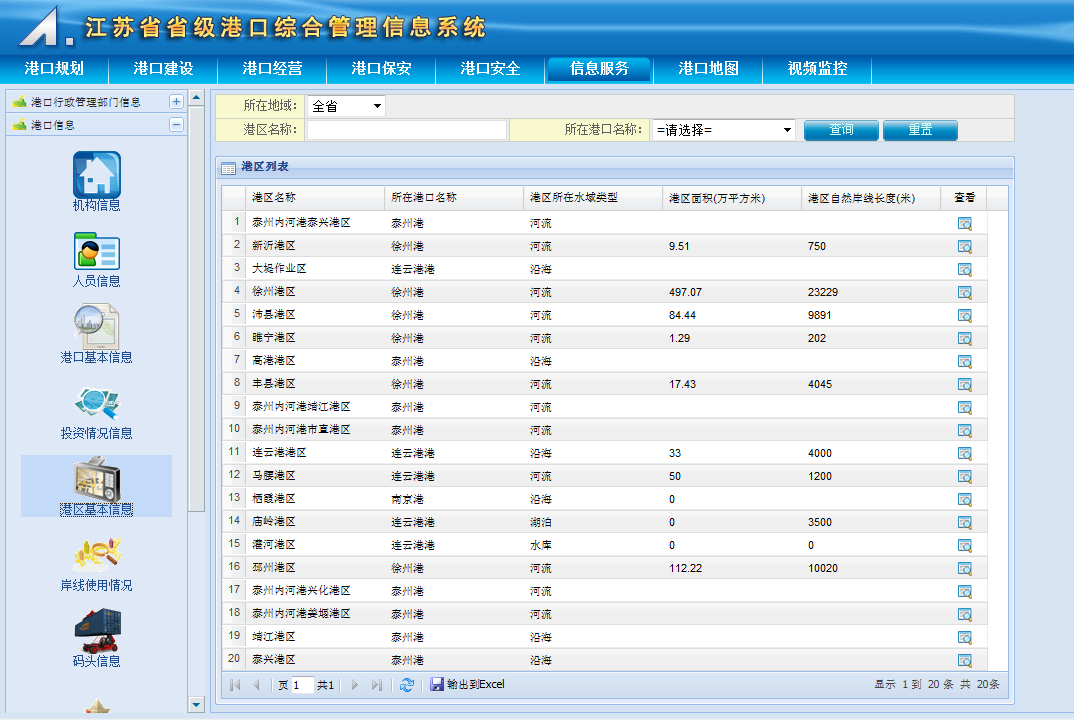Open the 机构信息 house icon
Viewport: 1074px width, 720px height.
coord(96,174)
